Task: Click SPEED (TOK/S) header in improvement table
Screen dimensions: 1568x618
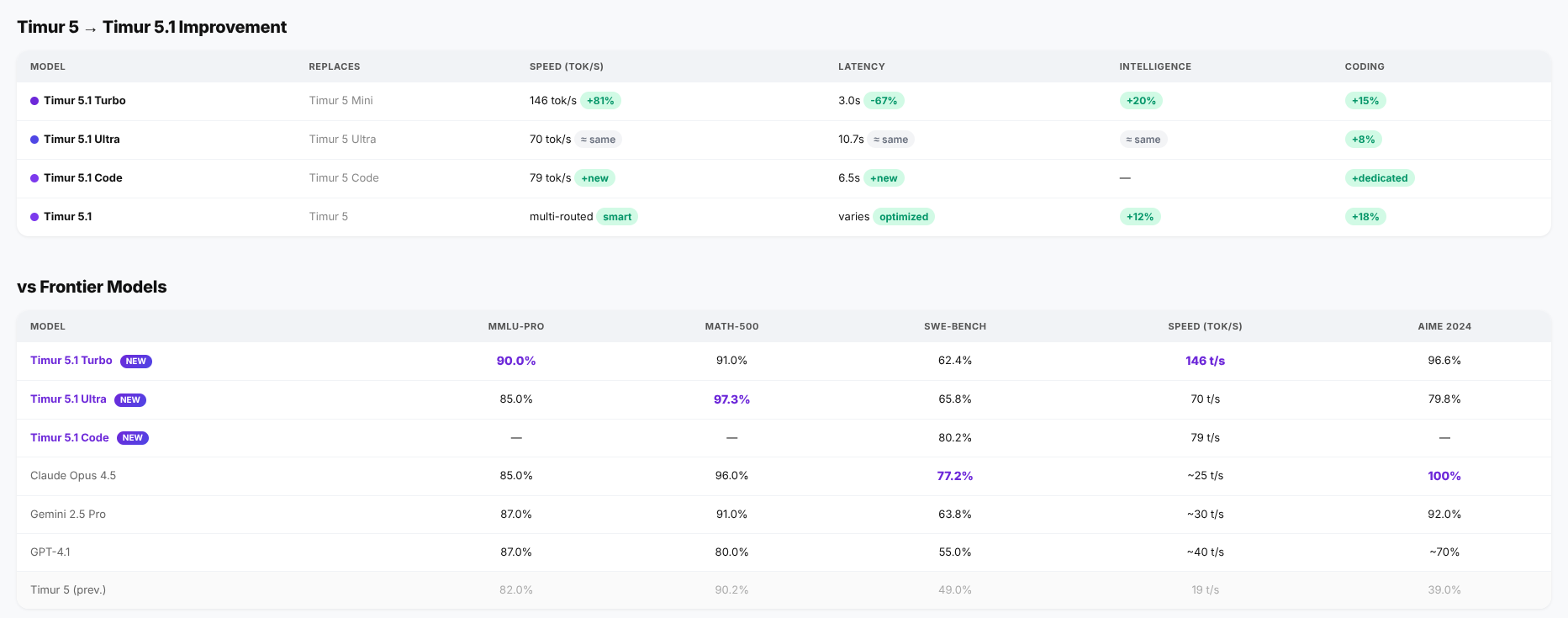Action: click(567, 66)
